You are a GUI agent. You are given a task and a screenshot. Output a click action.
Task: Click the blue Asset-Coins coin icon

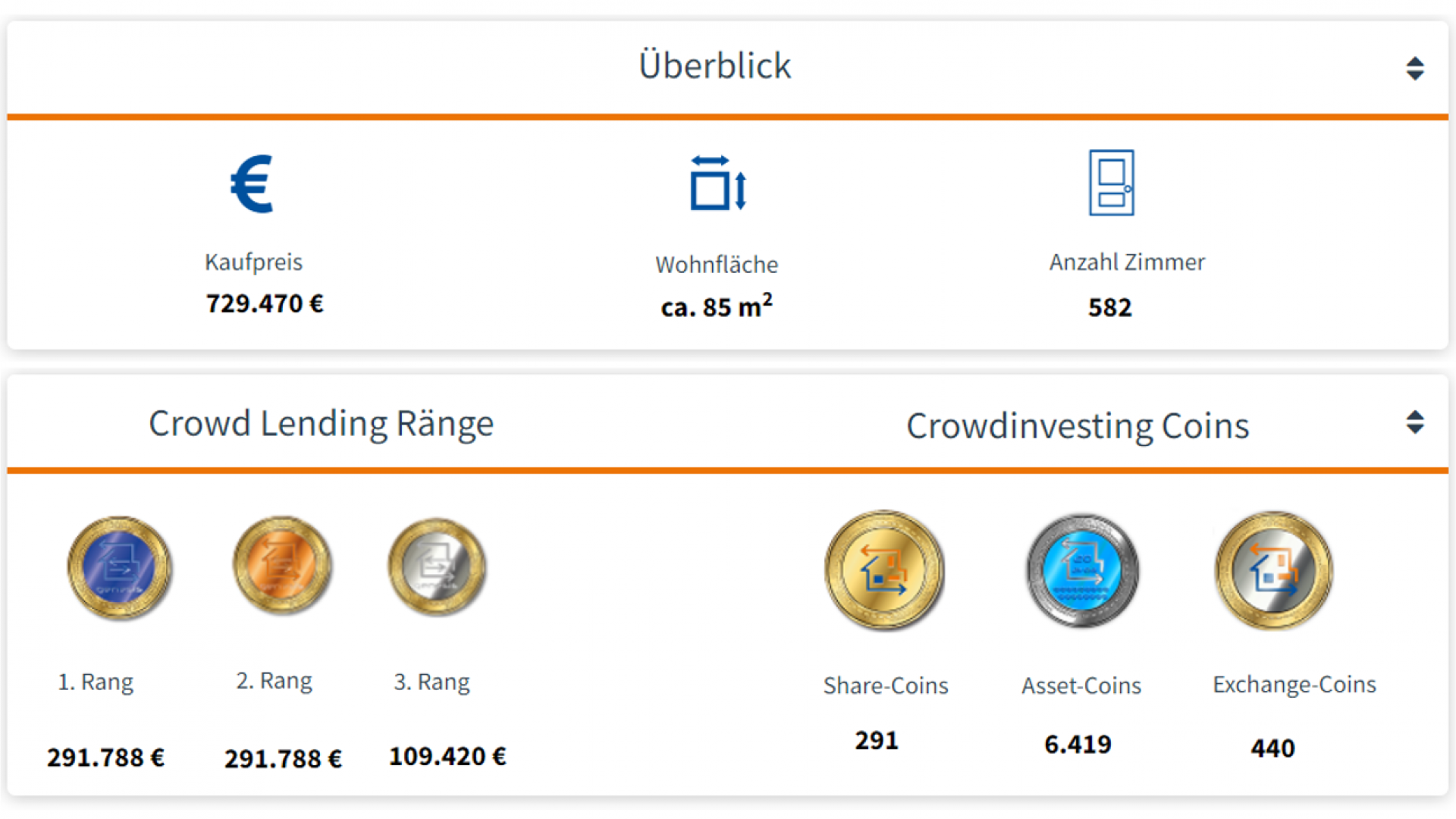[1082, 570]
